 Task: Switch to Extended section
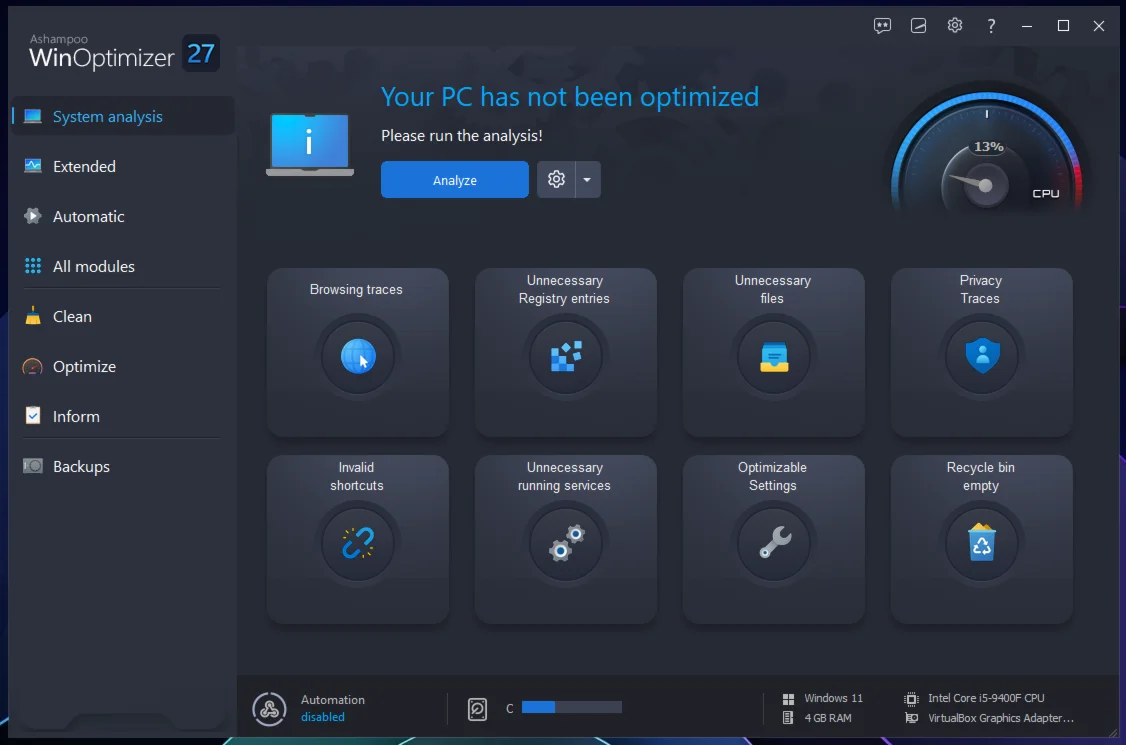click(123, 166)
